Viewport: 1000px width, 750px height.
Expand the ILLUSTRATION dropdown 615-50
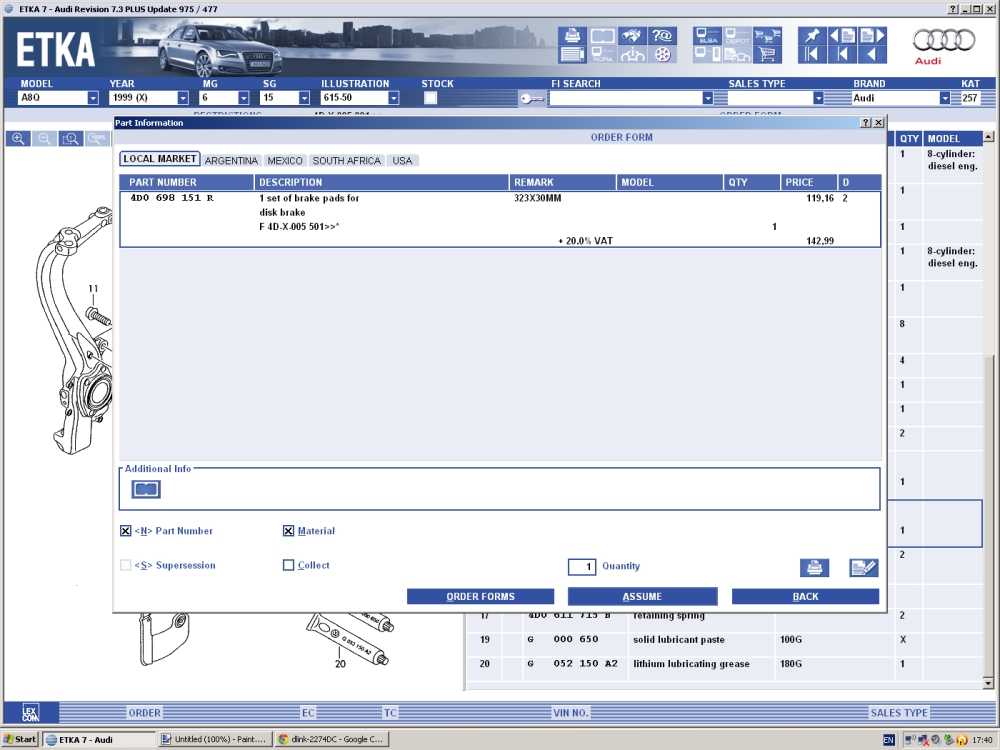(393, 98)
